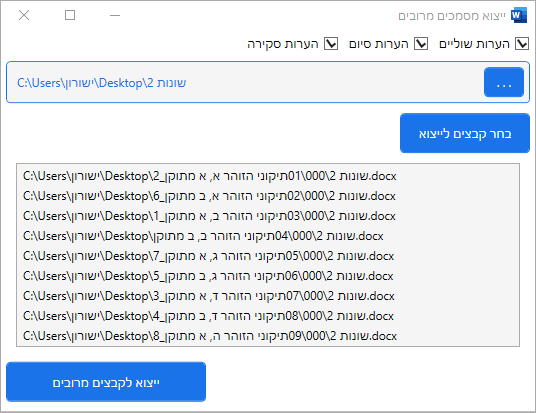
Task: Click the בחר קבצים לייצוא button
Action: click(465, 133)
